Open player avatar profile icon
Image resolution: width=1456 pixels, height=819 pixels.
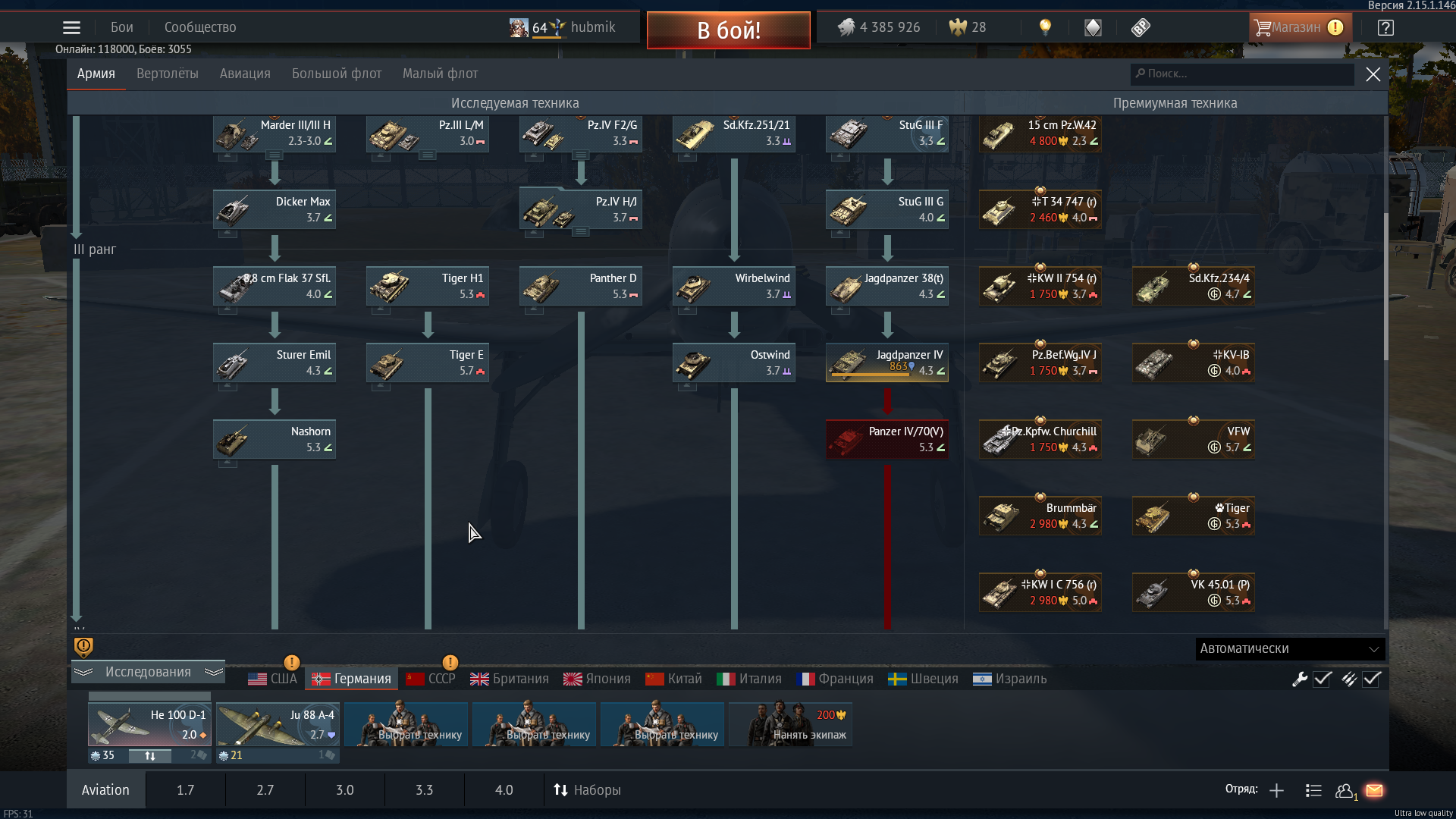pyautogui.click(x=519, y=28)
